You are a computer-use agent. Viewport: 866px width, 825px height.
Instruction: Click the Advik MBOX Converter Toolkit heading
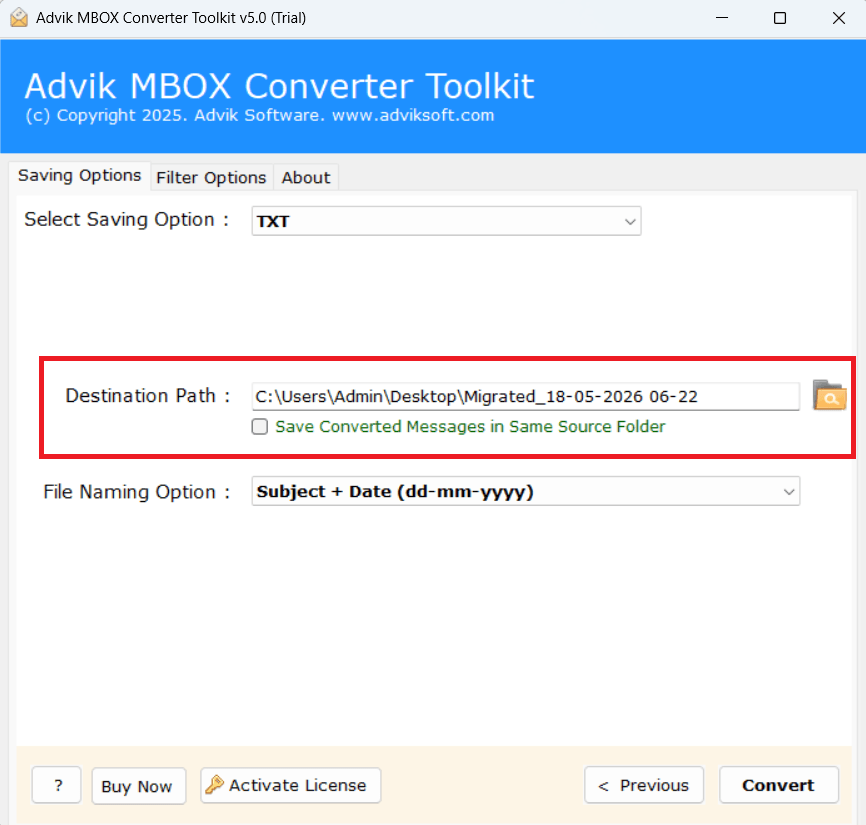[279, 86]
